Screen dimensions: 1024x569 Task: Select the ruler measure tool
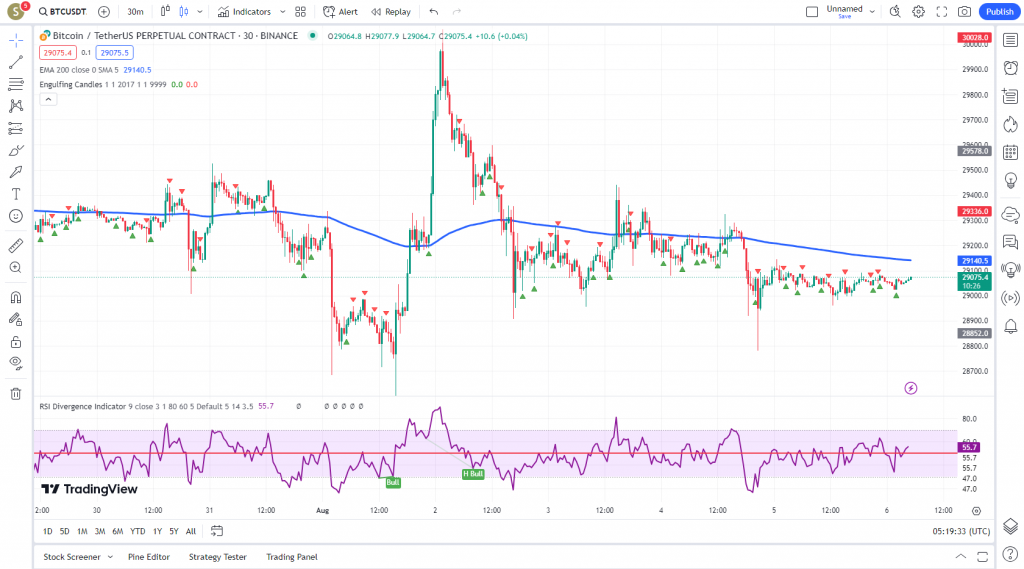(x=16, y=246)
